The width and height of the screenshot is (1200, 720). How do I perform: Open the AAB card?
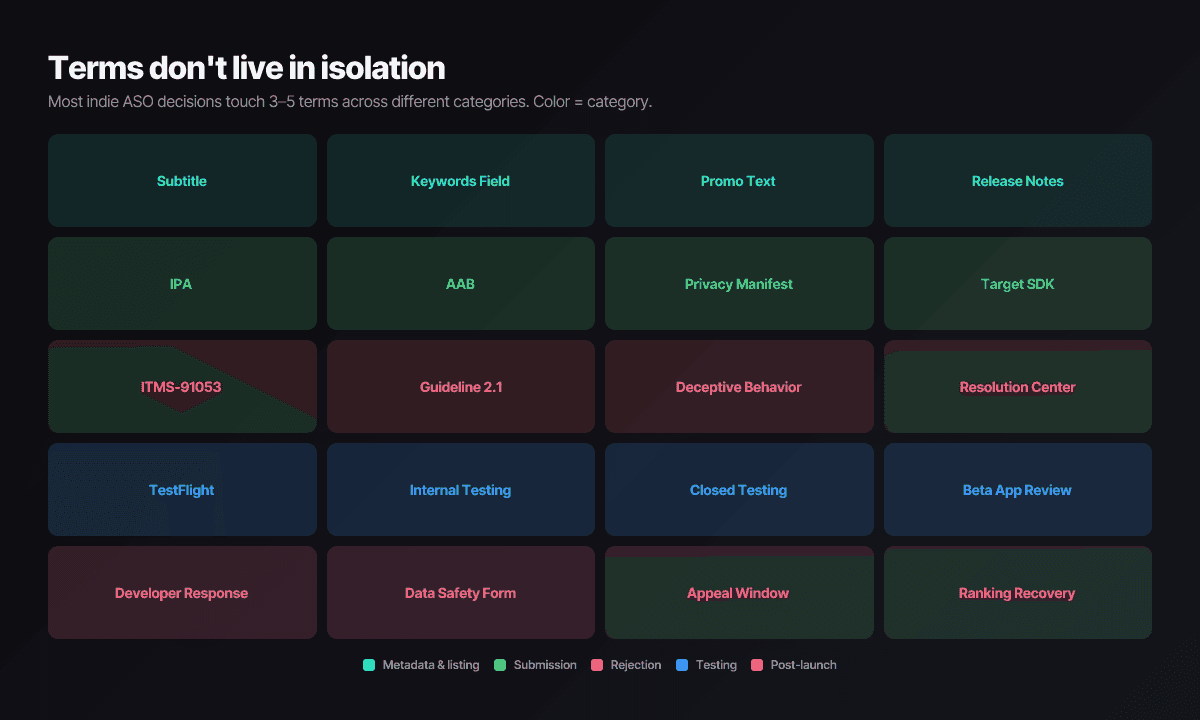(x=461, y=284)
